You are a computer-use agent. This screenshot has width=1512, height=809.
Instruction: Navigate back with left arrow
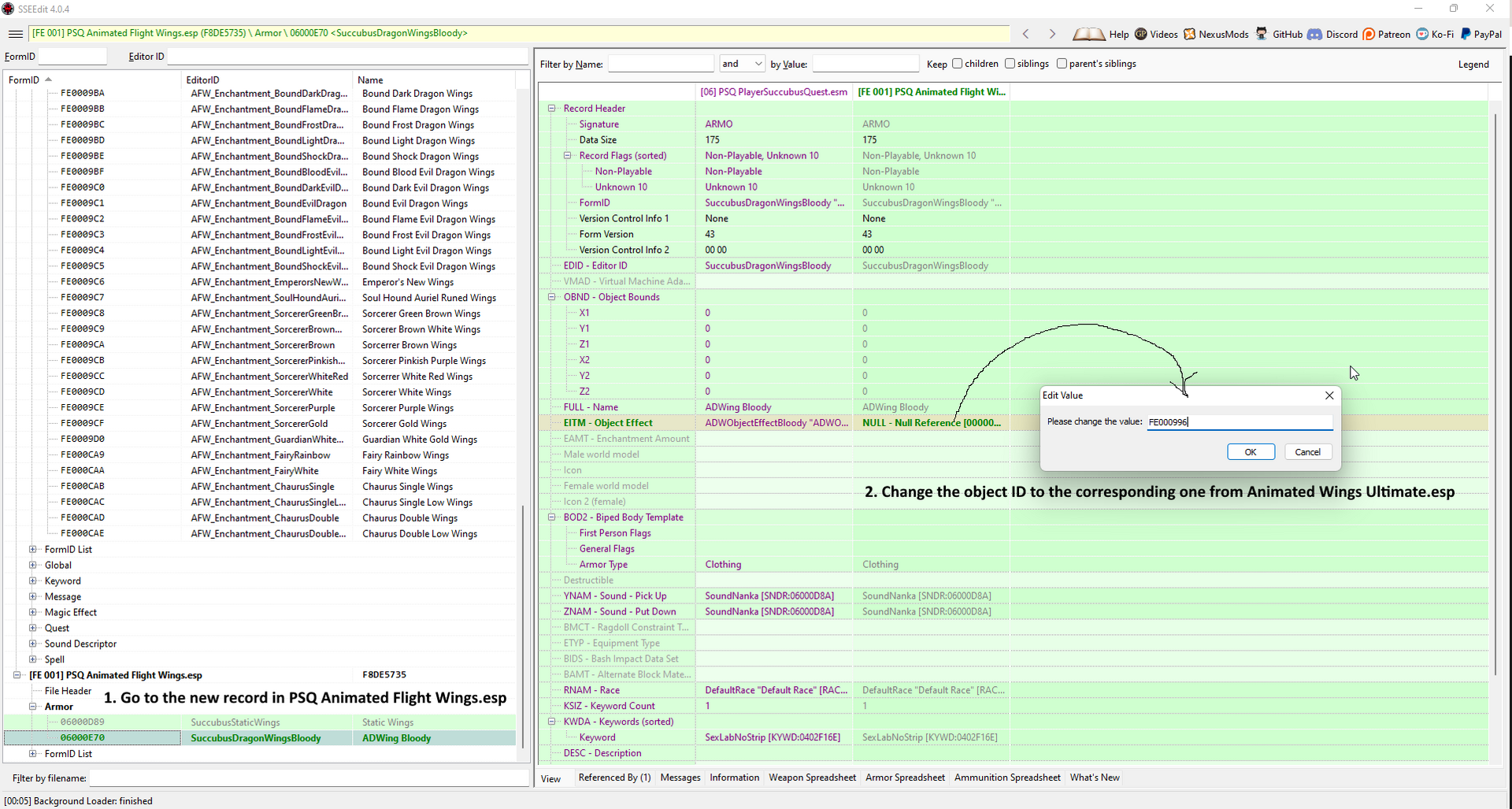[x=1025, y=34]
